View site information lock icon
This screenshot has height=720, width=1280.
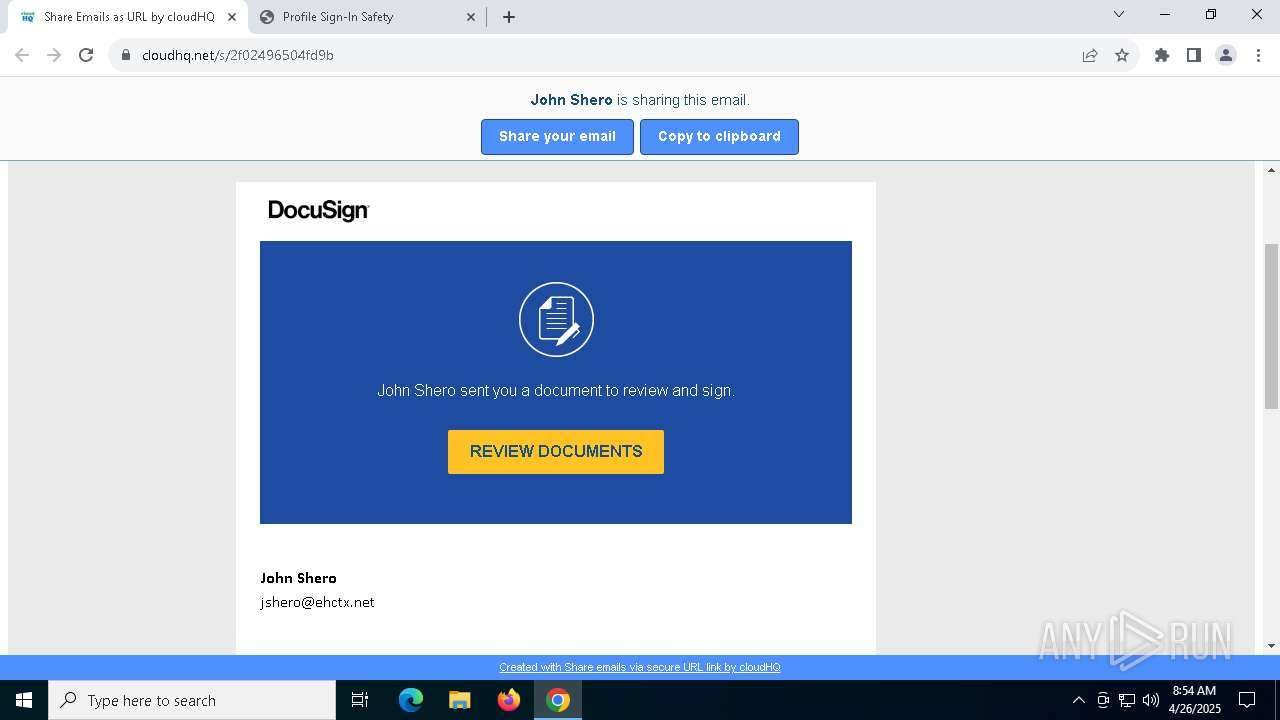[126, 55]
